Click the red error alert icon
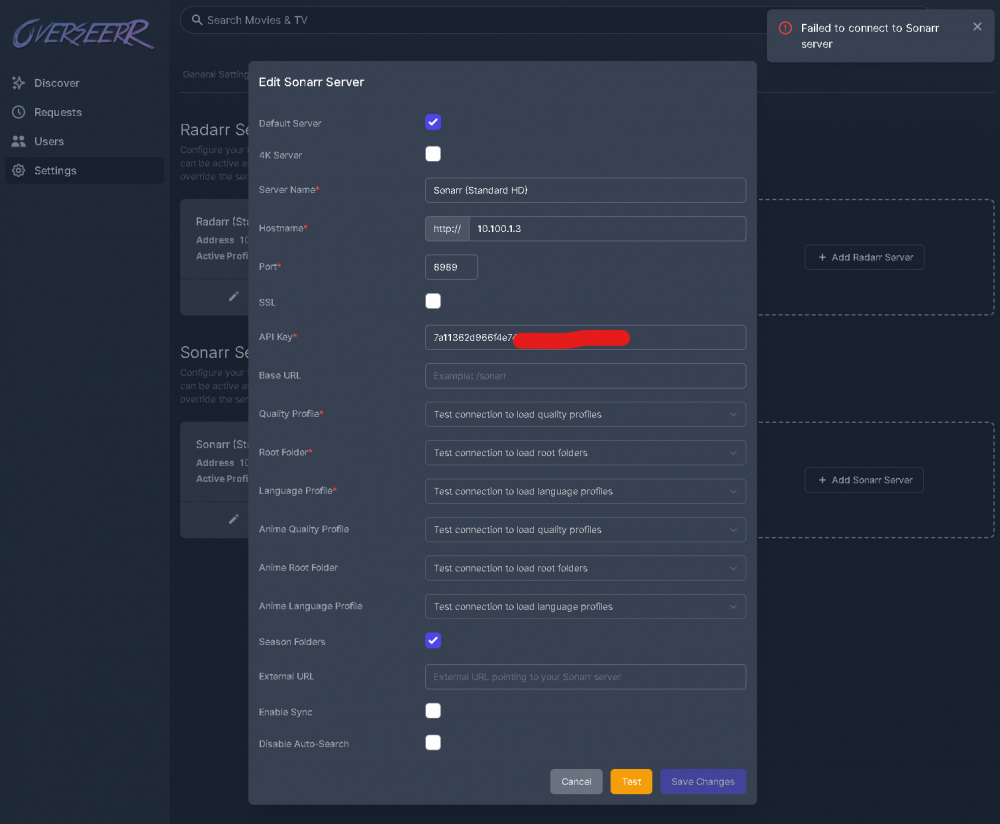The image size is (1000, 824). (x=785, y=28)
